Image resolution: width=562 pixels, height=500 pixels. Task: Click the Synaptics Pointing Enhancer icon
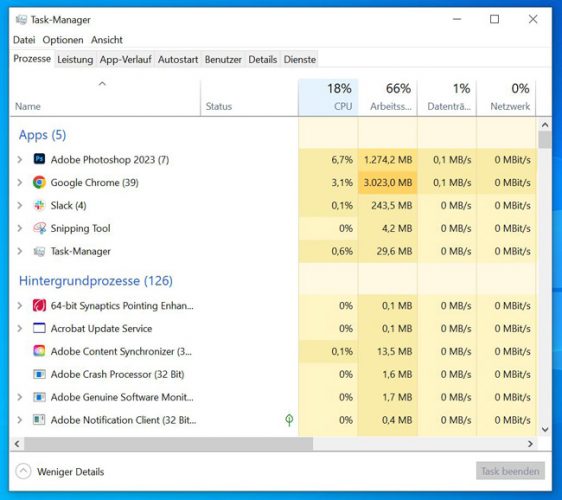[39, 305]
